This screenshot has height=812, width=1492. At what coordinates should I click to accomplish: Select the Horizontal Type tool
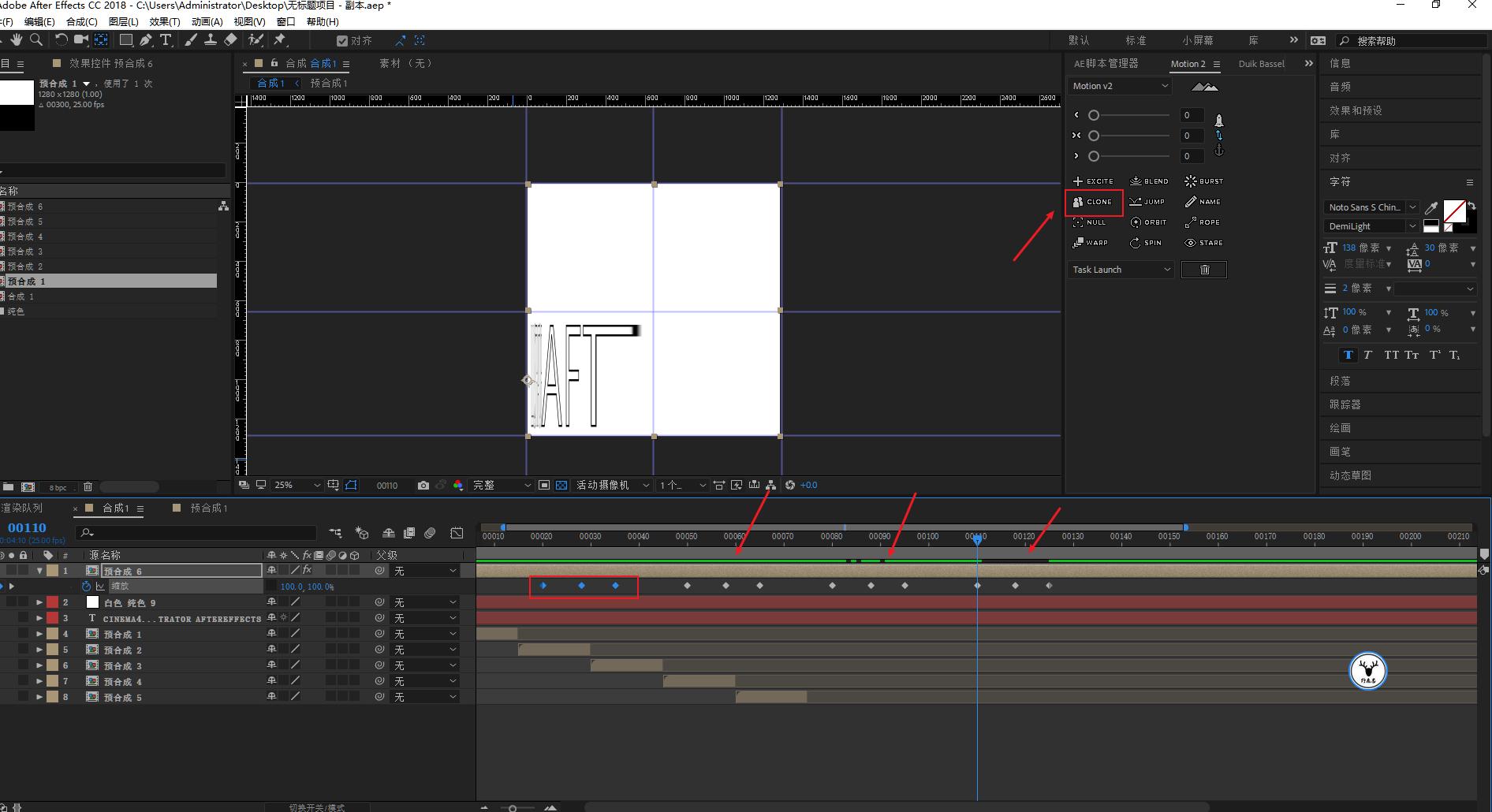click(166, 39)
